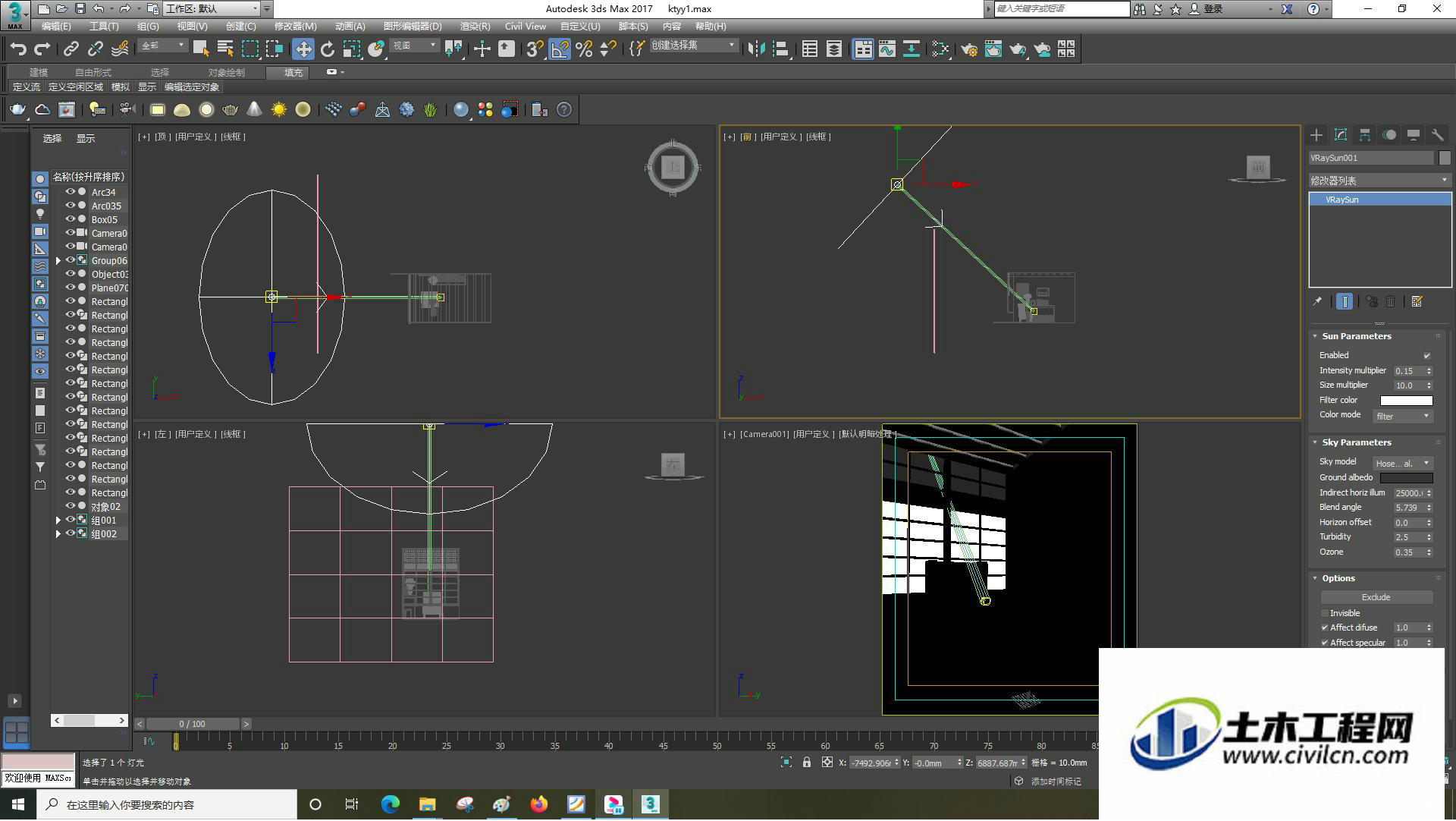Image resolution: width=1456 pixels, height=821 pixels.
Task: Click the Windows taskbar search box
Action: point(168,805)
